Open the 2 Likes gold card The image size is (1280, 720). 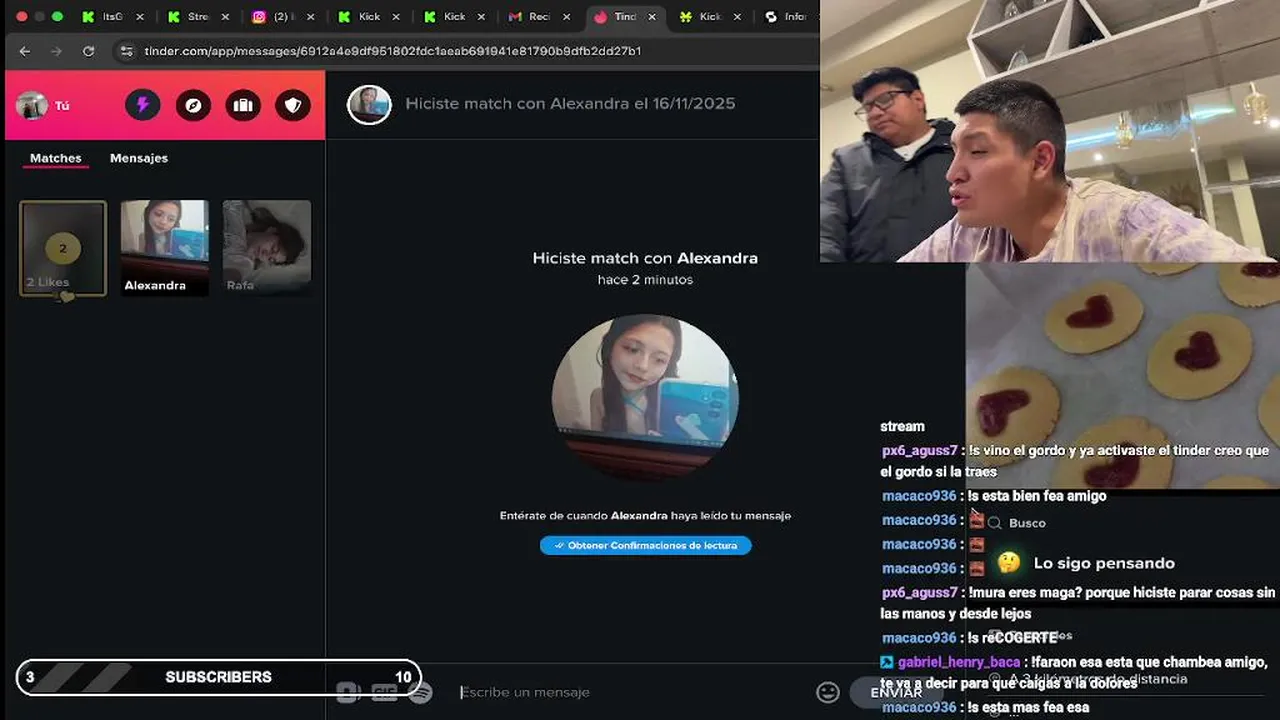coord(63,248)
